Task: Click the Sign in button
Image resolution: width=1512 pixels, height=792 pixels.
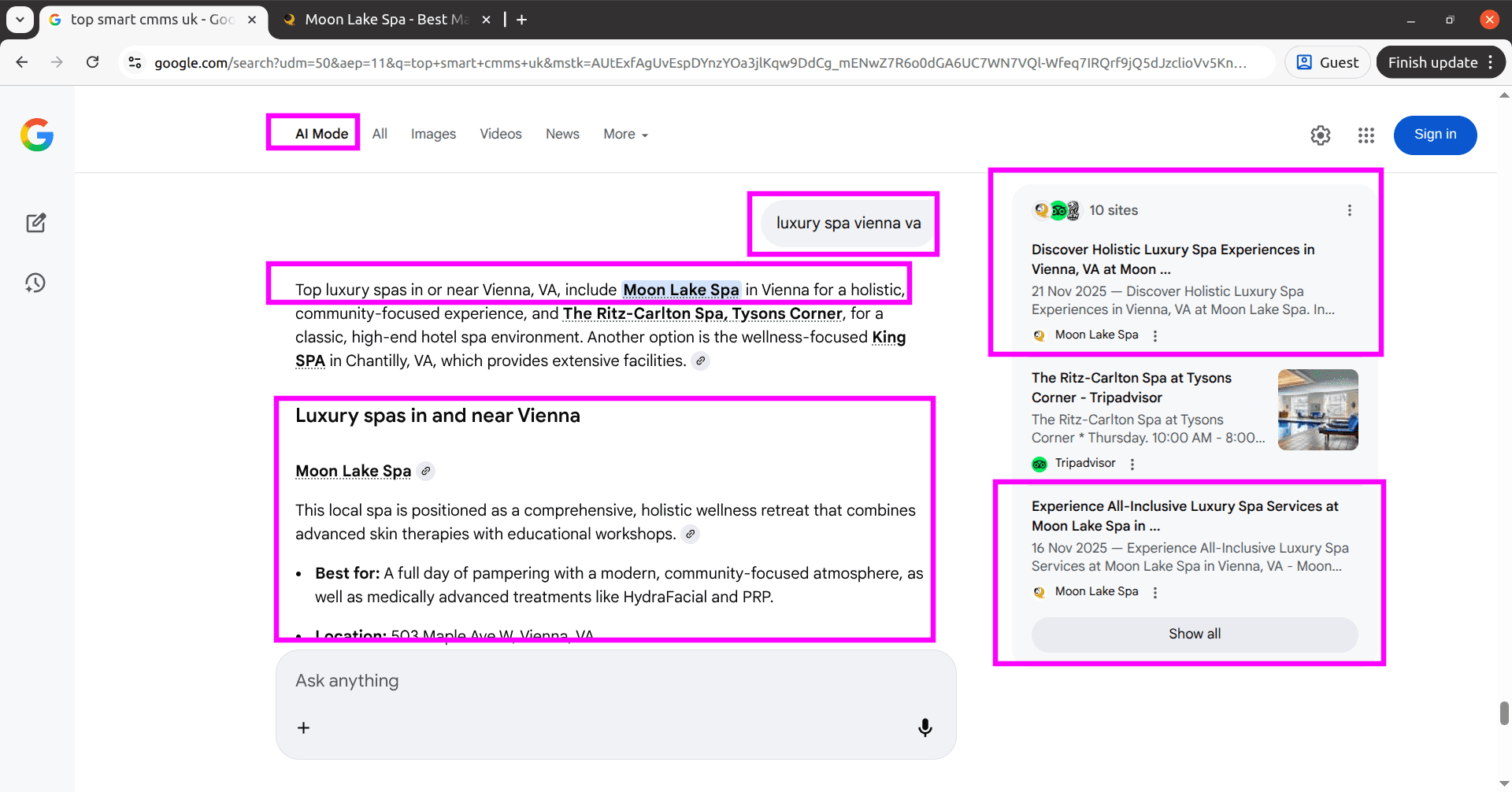Action: pyautogui.click(x=1435, y=135)
